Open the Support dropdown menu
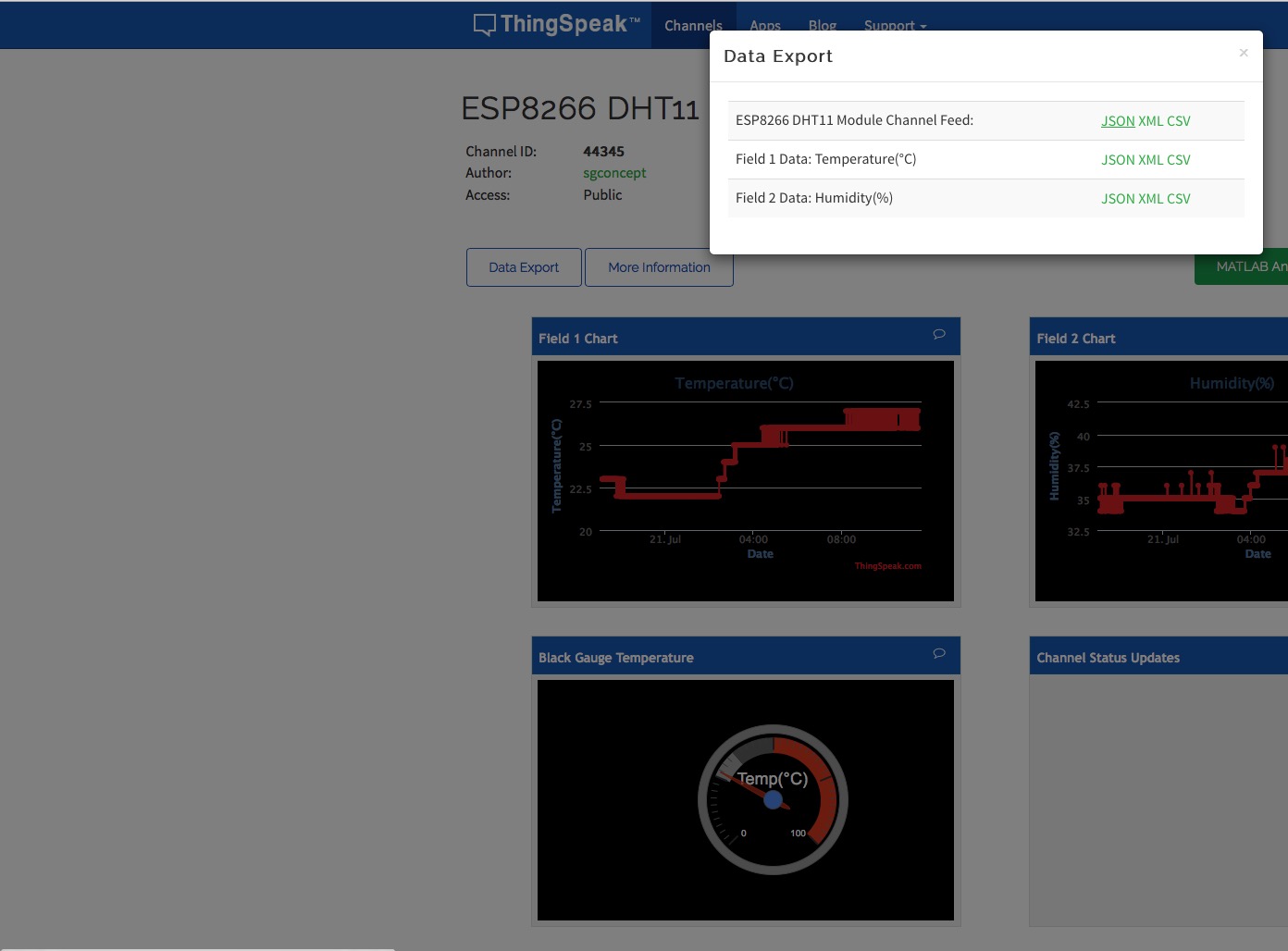 click(x=895, y=26)
